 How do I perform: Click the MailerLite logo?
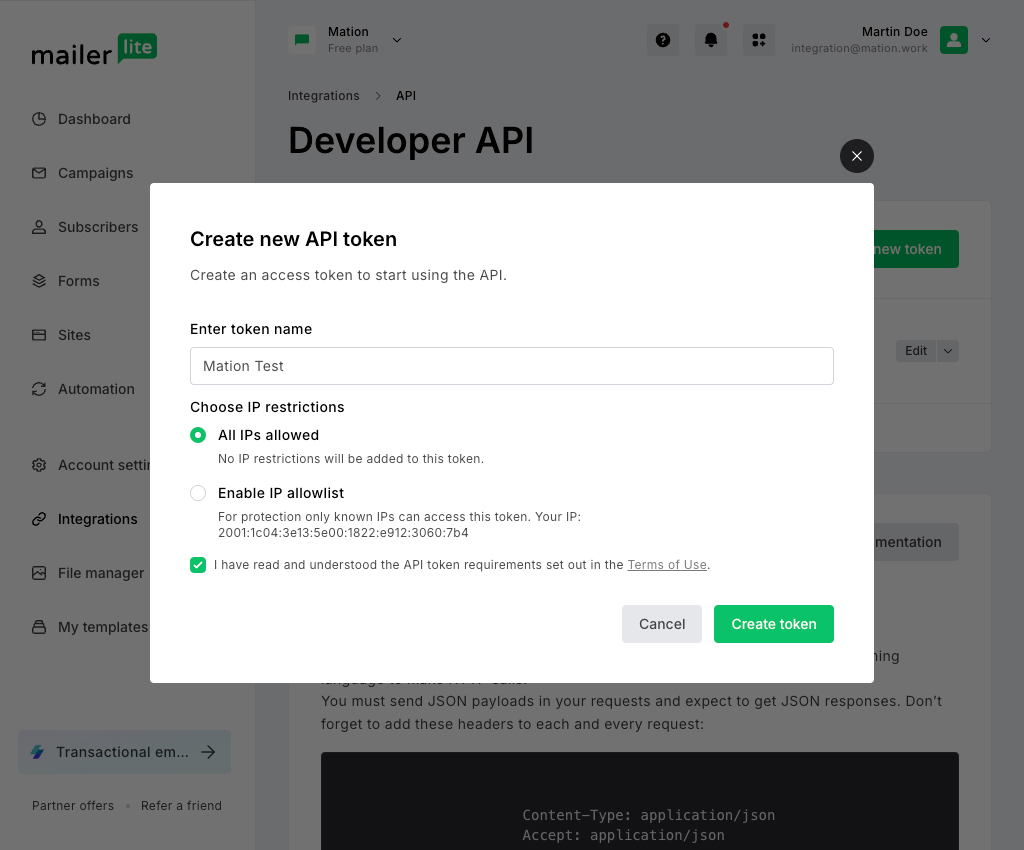(94, 50)
